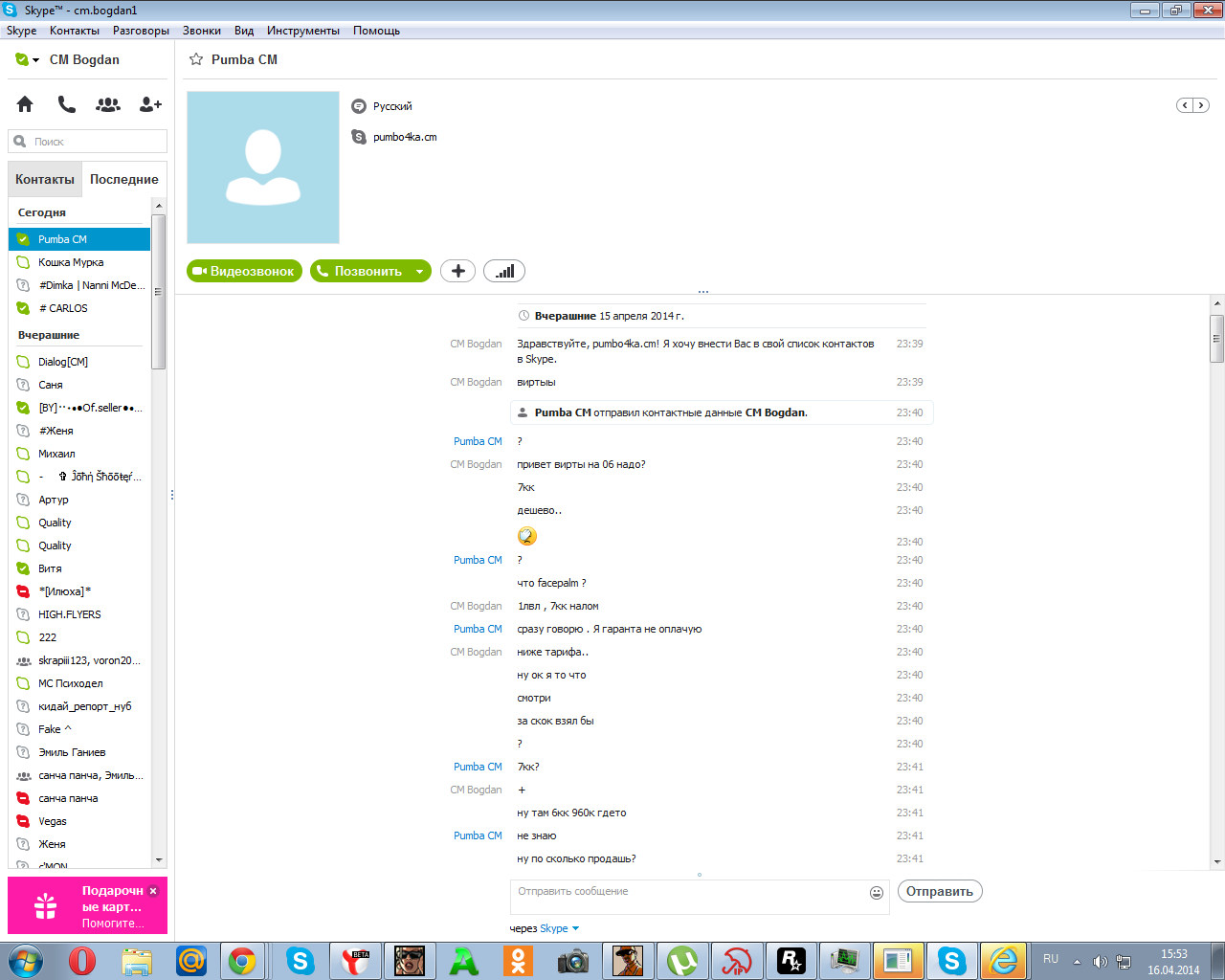The image size is (1225, 980).
Task: Switch to the Контакты tab
Action: [45, 179]
